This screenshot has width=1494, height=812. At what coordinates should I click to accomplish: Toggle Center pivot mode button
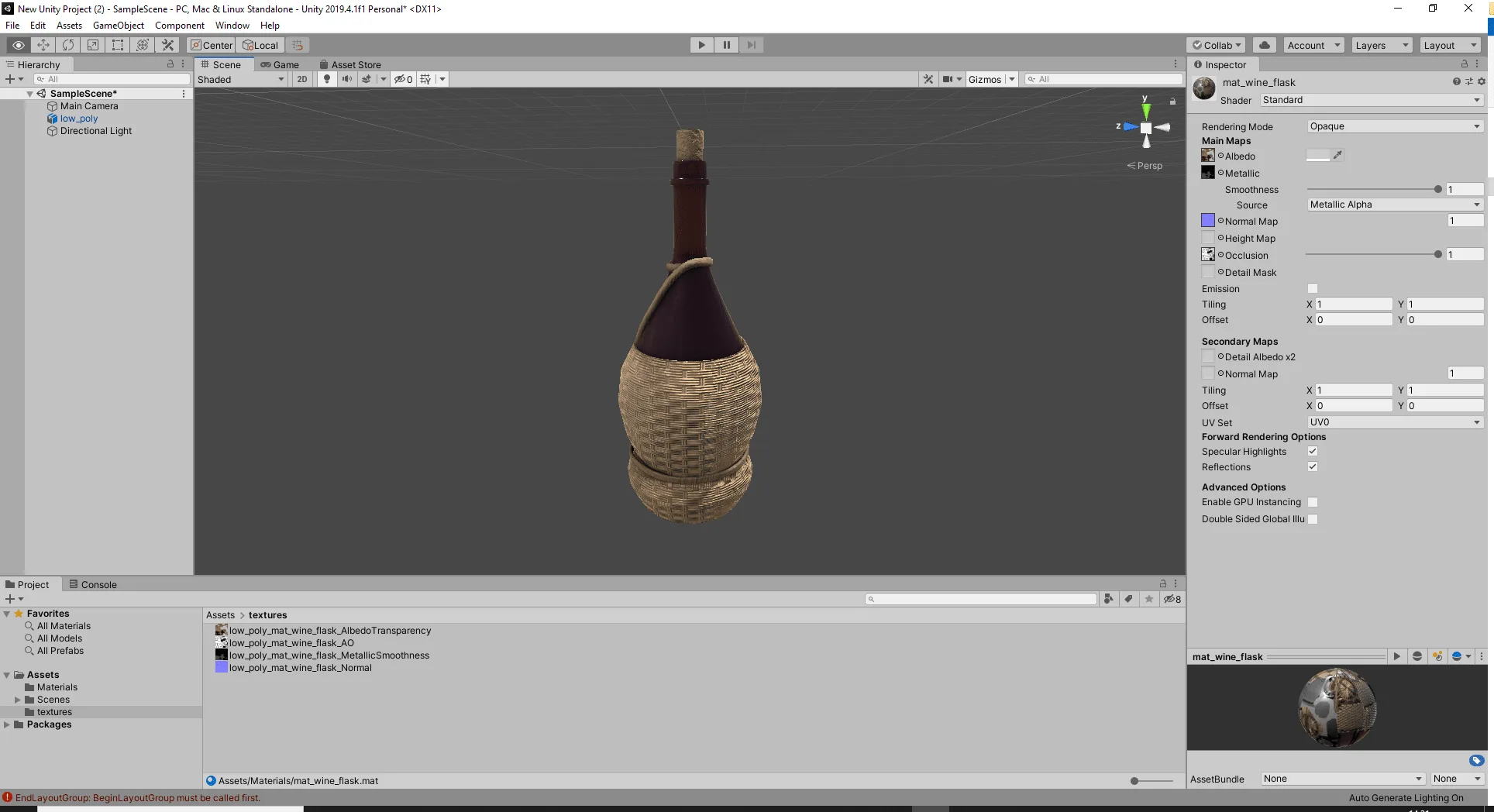(212, 45)
